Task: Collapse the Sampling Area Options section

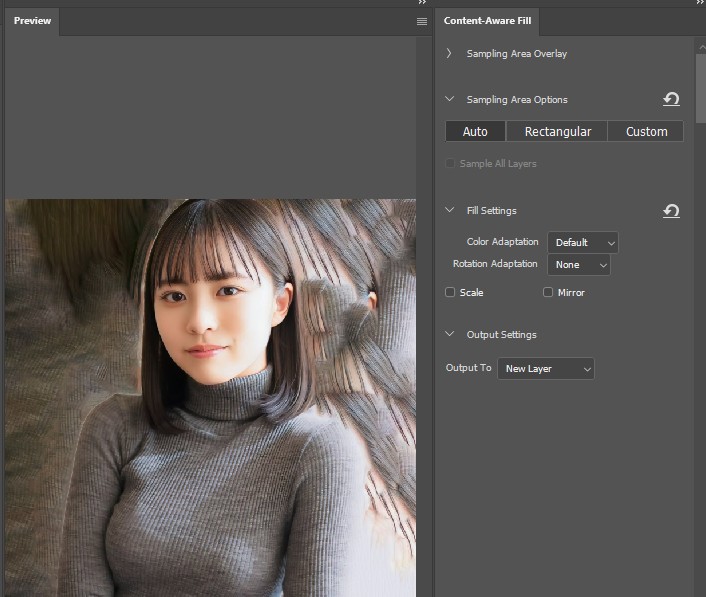Action: (x=449, y=99)
